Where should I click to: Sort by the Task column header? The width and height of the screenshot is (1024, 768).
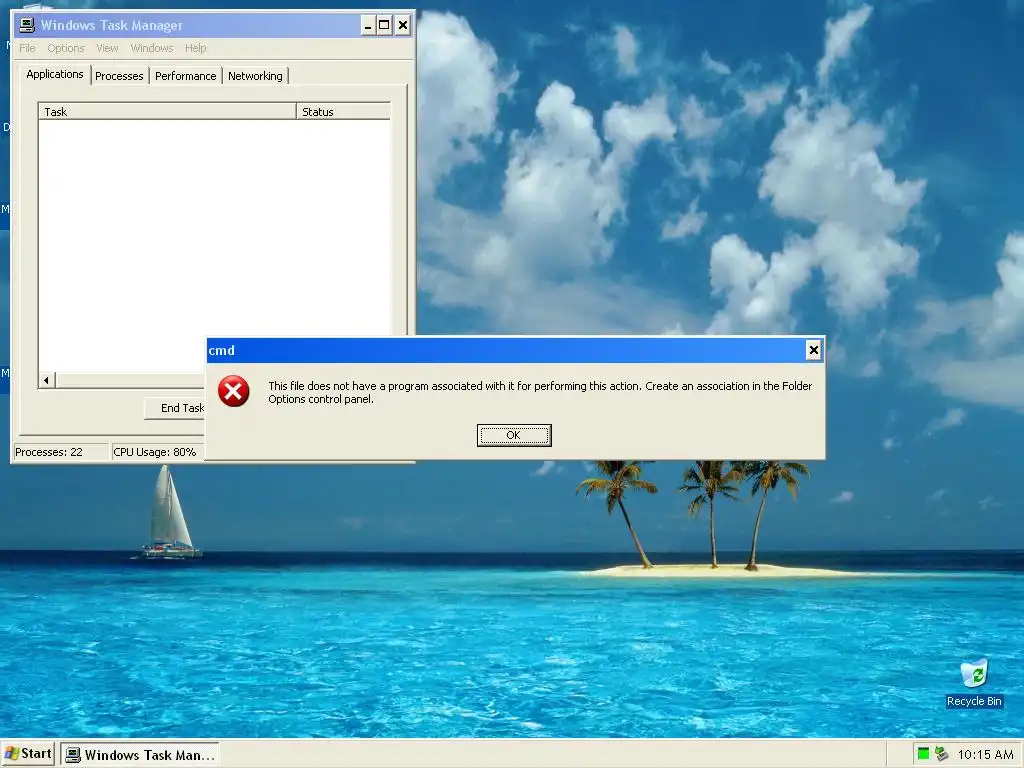point(167,112)
